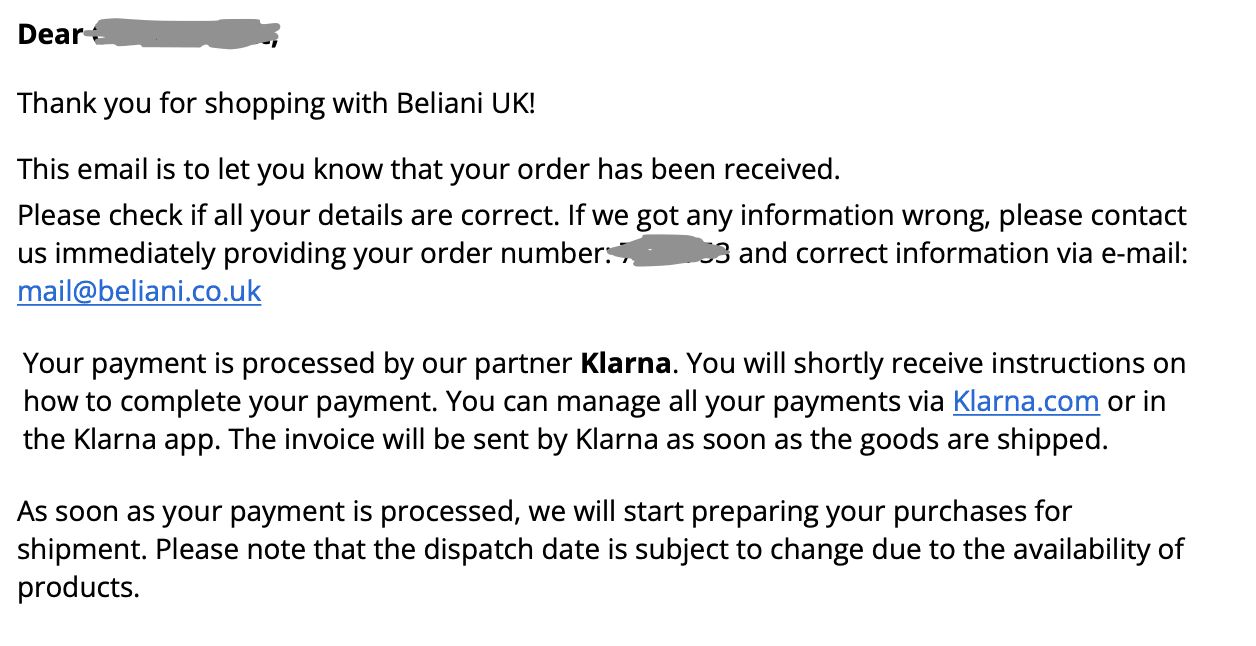Click the words the Klarna app

tap(118, 440)
